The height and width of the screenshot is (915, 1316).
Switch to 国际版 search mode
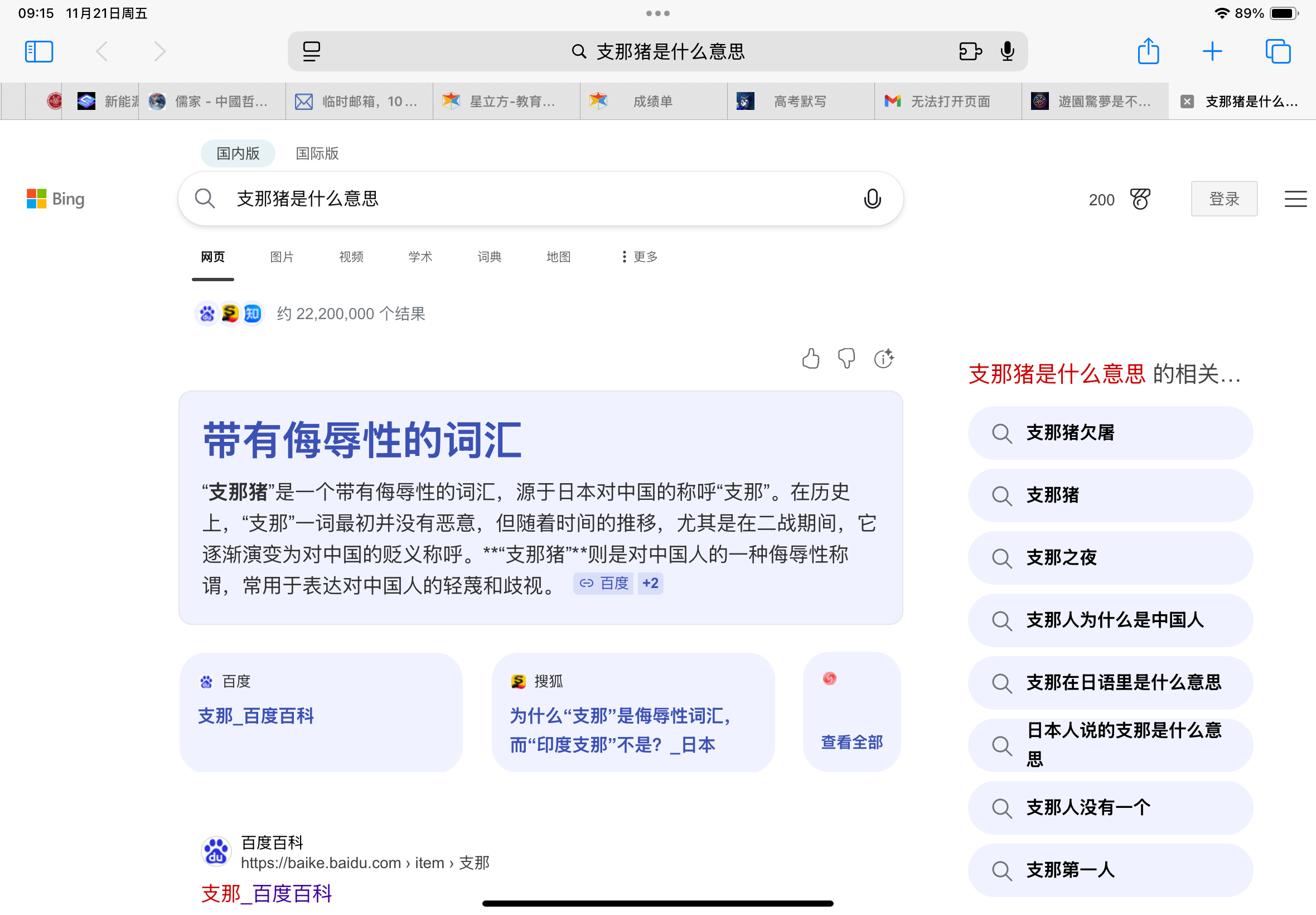pos(317,153)
